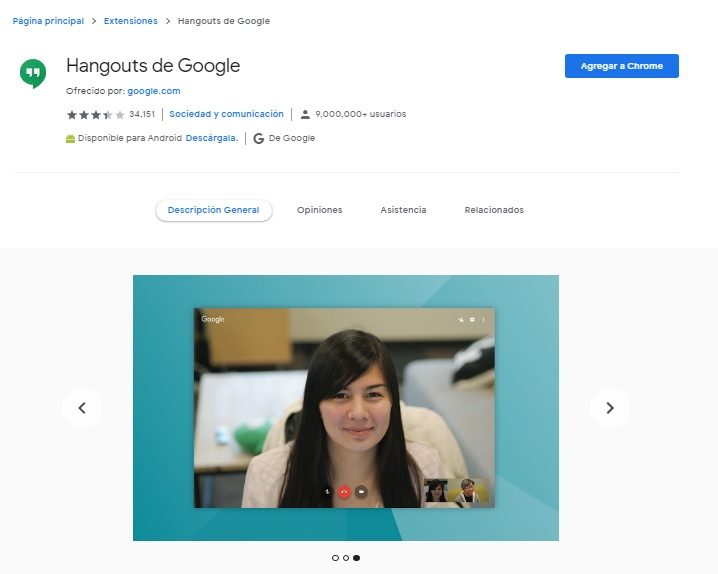Switch to the Relacionados tab

pos(494,210)
